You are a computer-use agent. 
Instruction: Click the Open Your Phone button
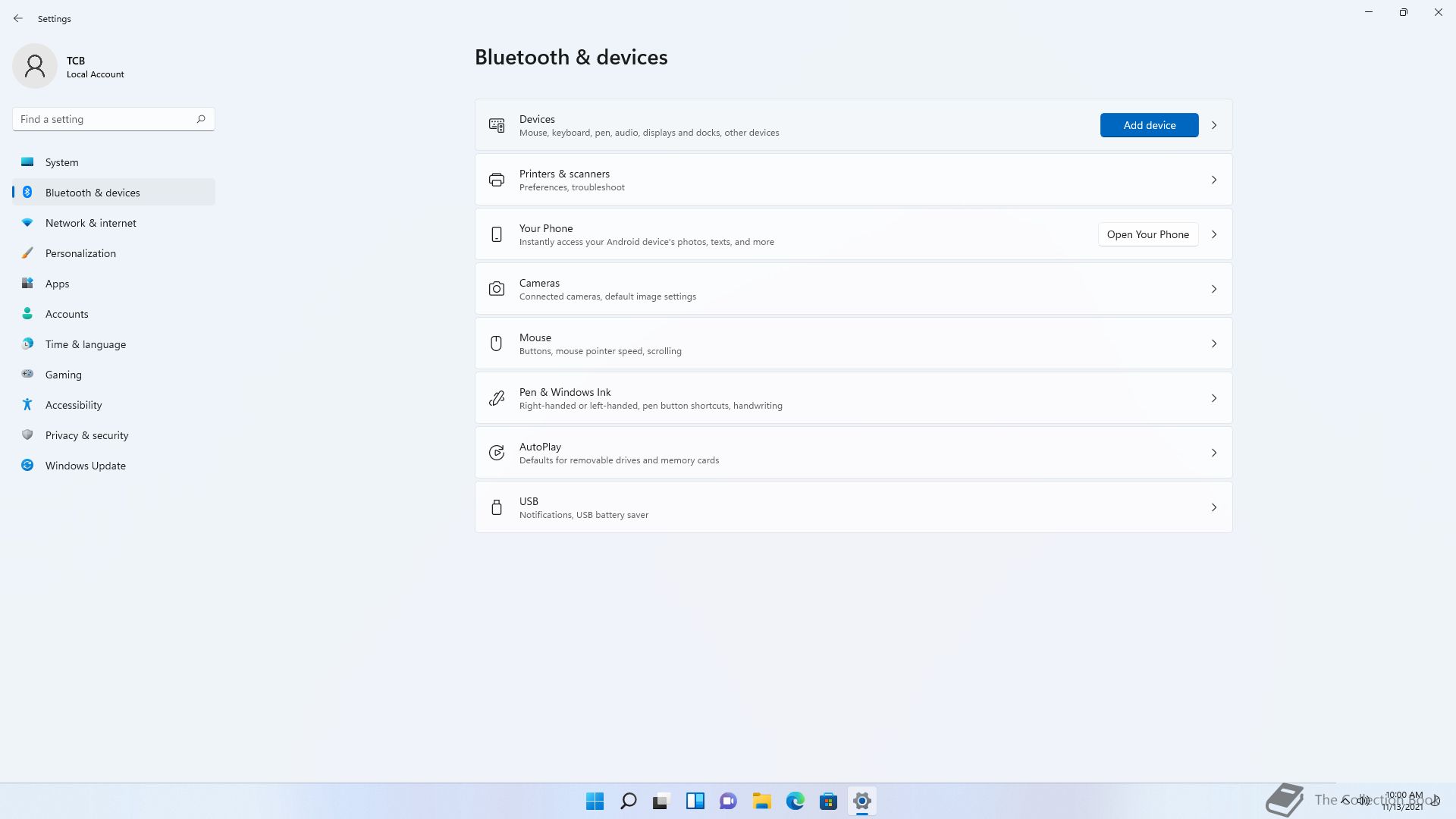point(1148,234)
